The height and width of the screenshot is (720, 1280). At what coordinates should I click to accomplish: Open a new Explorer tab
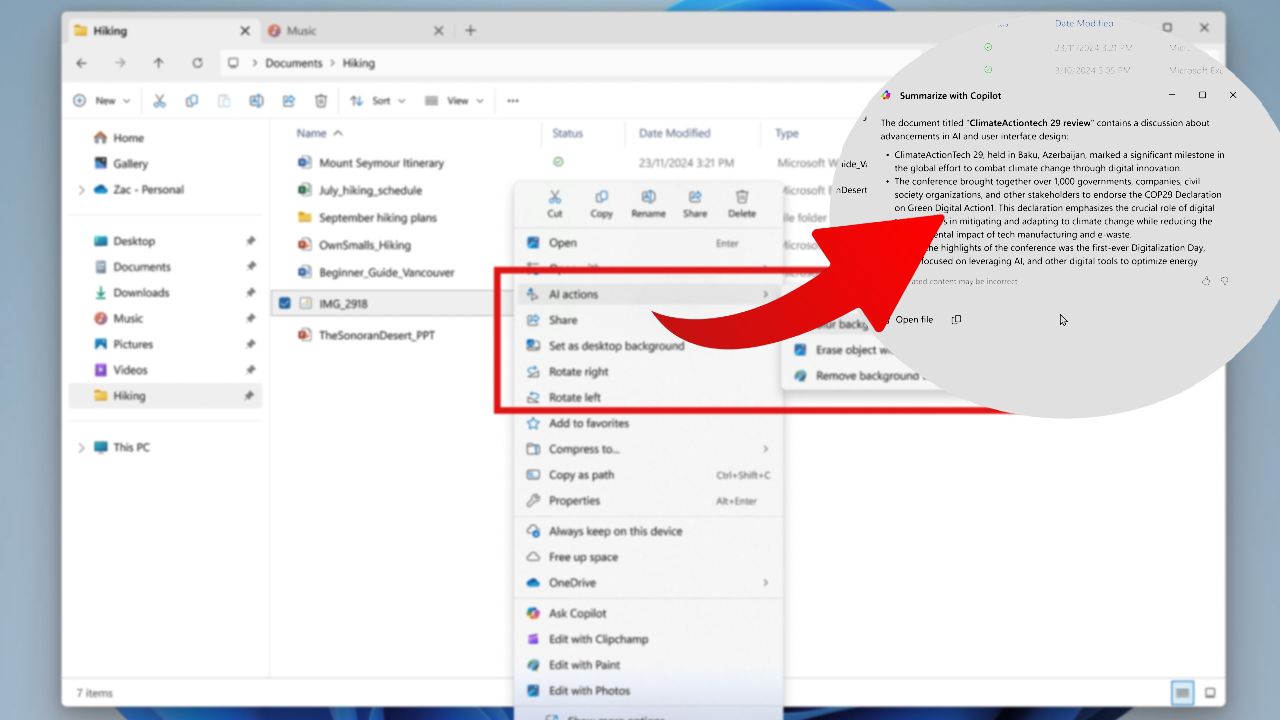point(470,31)
